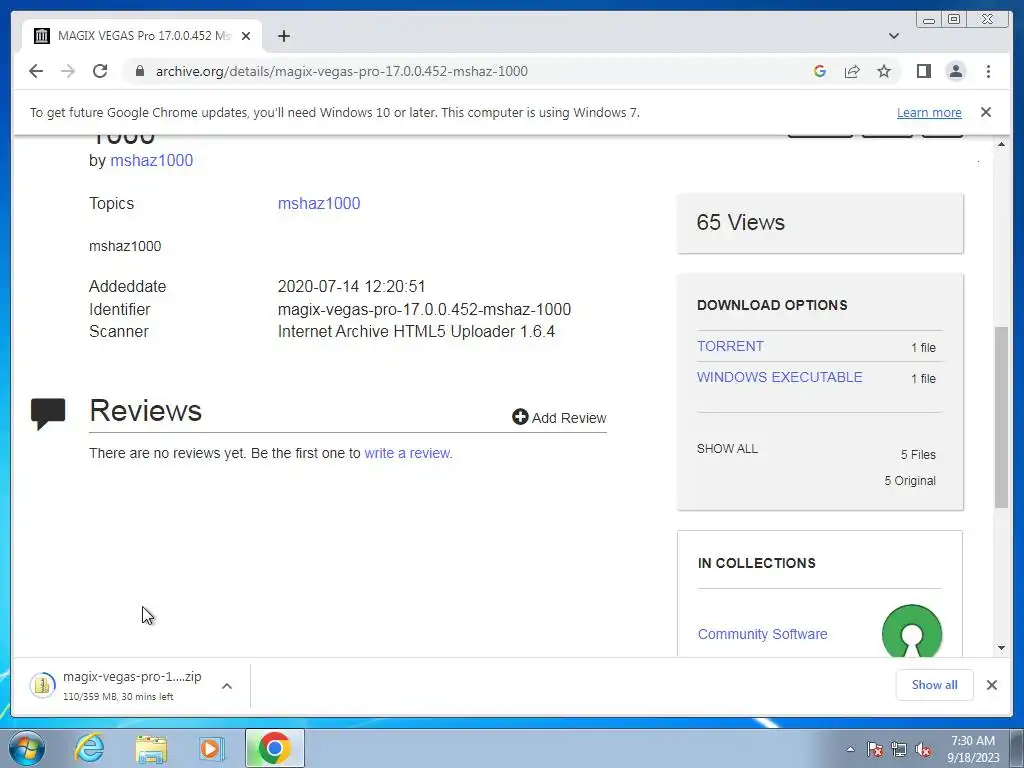Expand the tab search dropdown

pos(894,36)
